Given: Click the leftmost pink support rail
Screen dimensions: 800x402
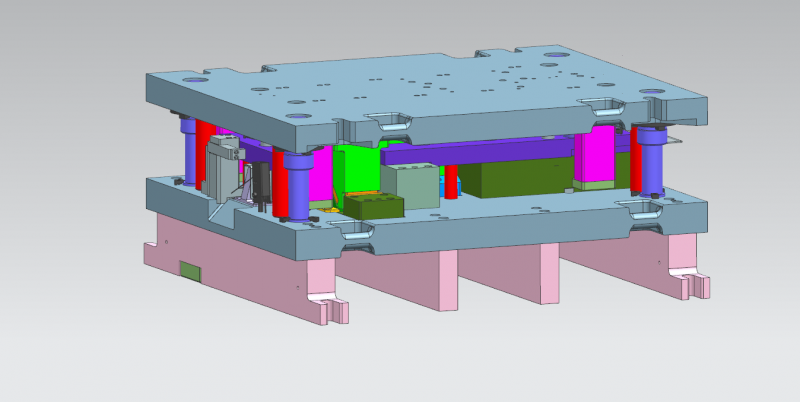Looking at the screenshot, I should pos(240,268).
